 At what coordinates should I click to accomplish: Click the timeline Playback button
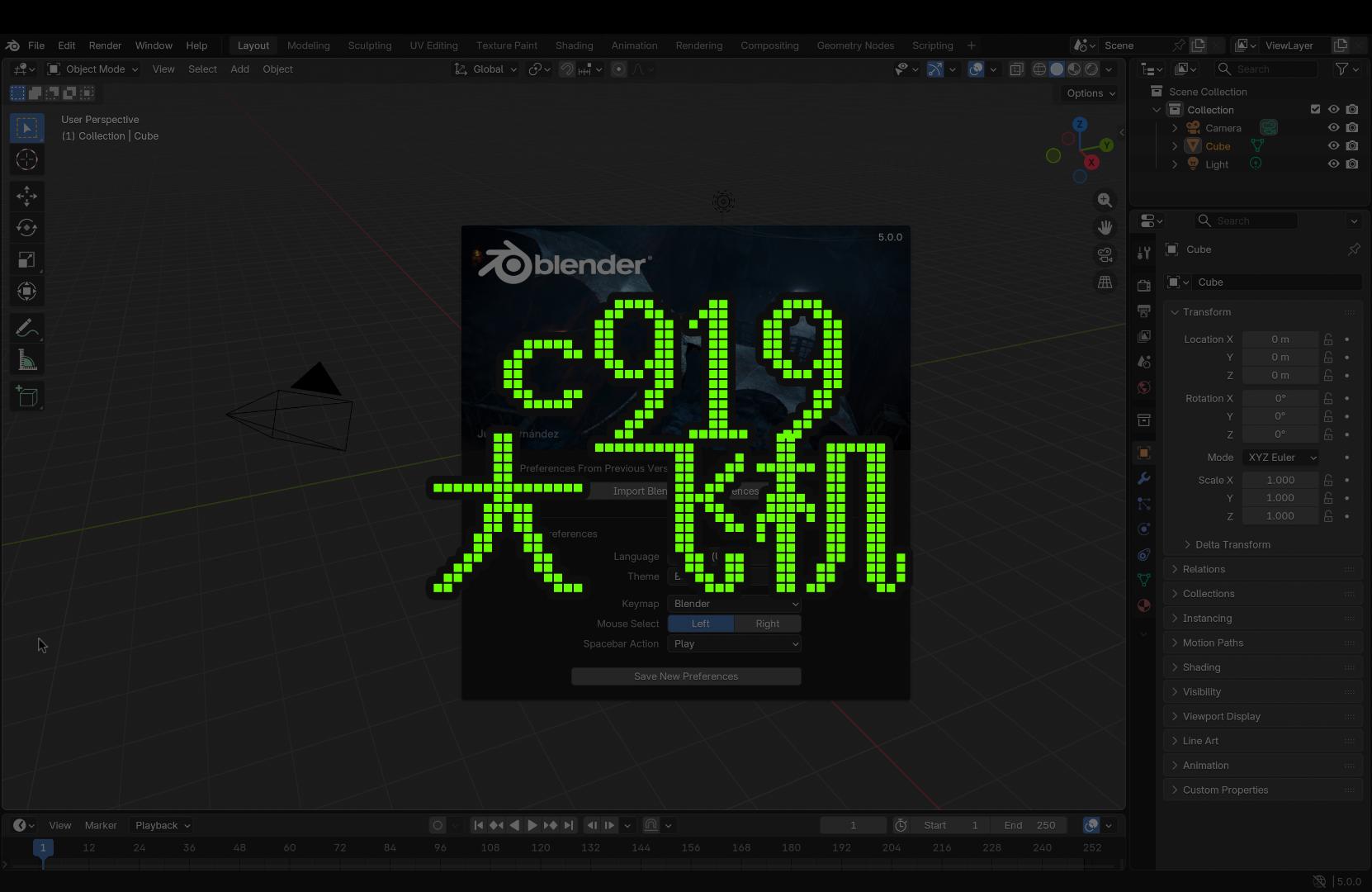tap(162, 825)
